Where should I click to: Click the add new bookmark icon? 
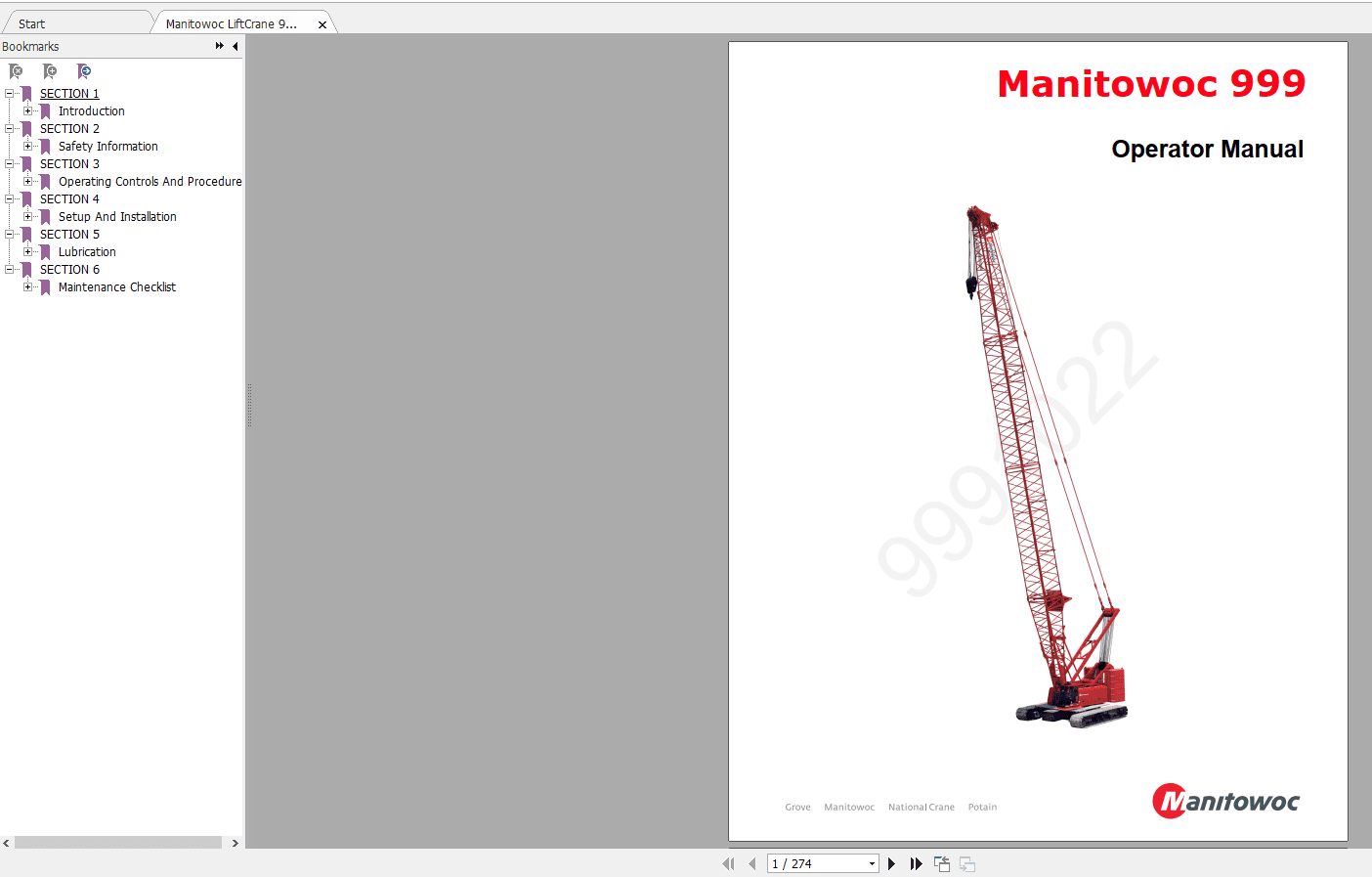(x=50, y=71)
